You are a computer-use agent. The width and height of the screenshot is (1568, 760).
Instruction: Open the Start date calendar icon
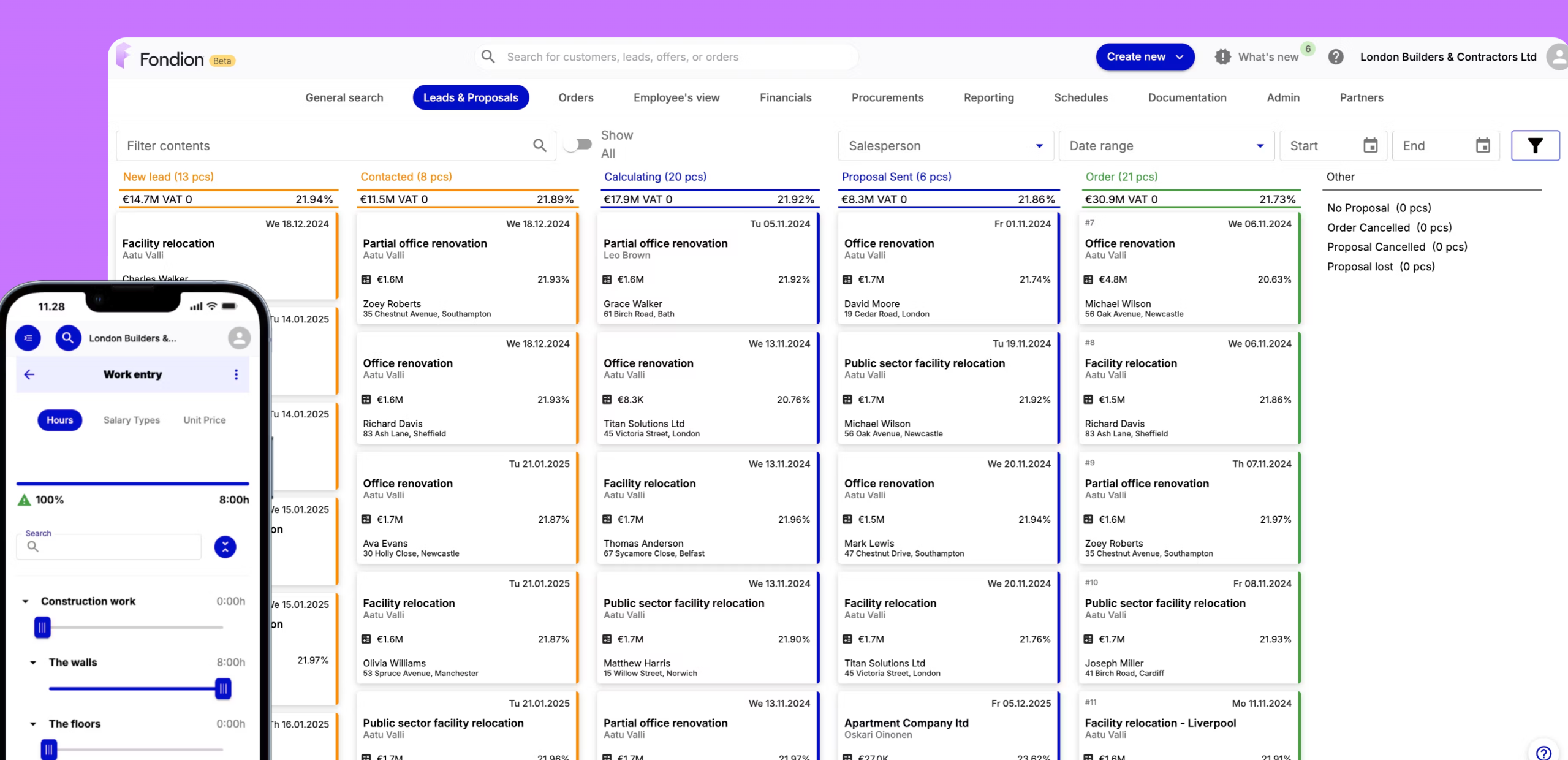point(1370,146)
